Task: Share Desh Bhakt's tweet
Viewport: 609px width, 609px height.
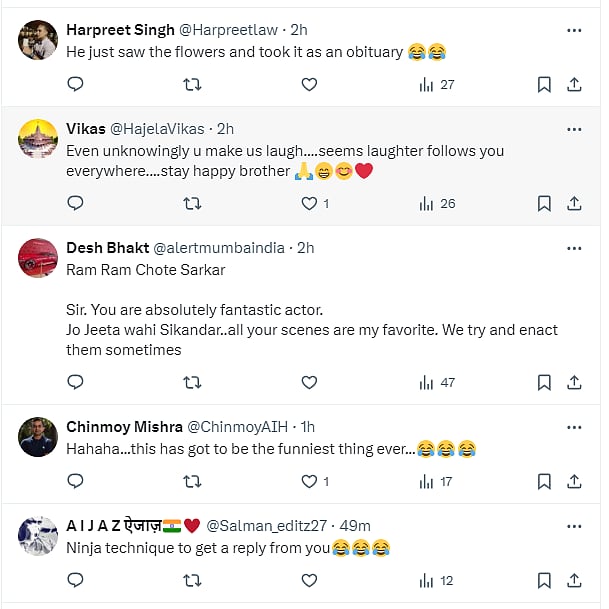Action: pos(574,382)
